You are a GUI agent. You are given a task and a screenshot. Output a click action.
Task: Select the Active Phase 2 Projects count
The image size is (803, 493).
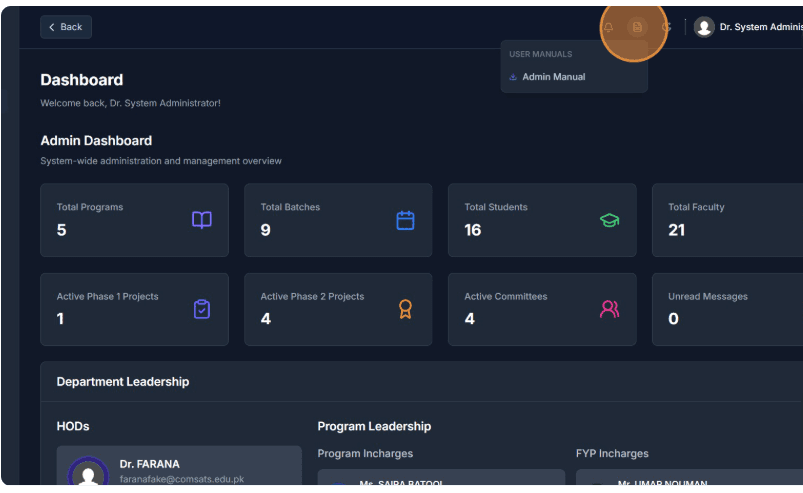266,319
